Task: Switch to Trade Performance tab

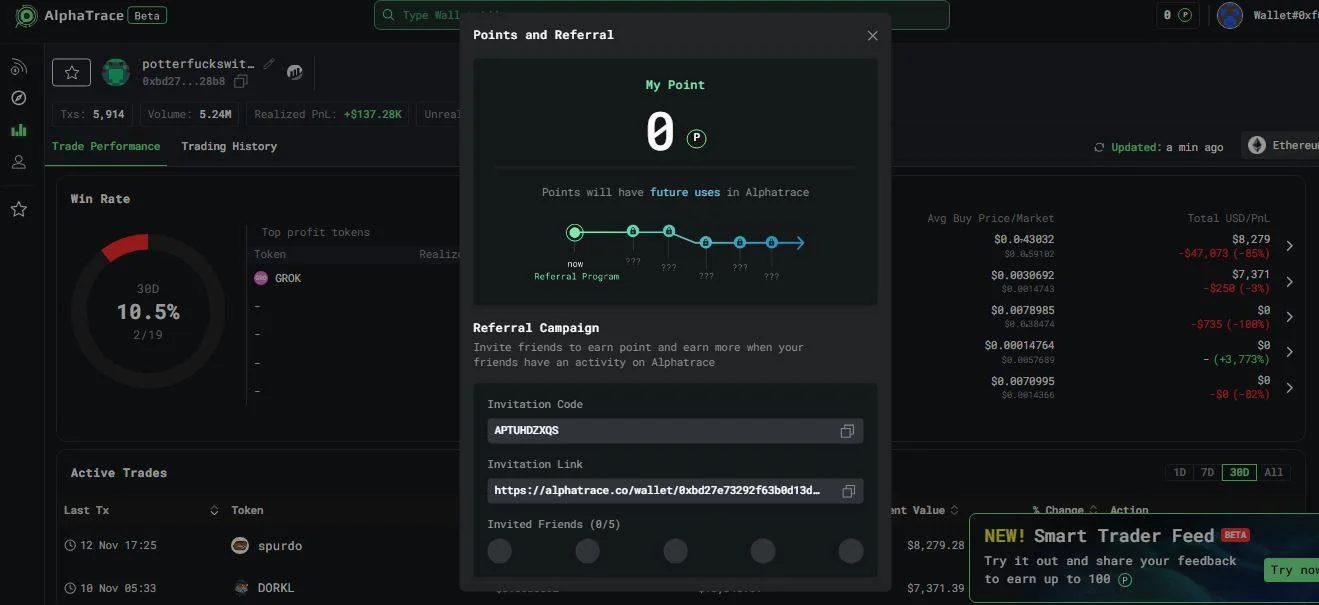Action: [x=106, y=146]
